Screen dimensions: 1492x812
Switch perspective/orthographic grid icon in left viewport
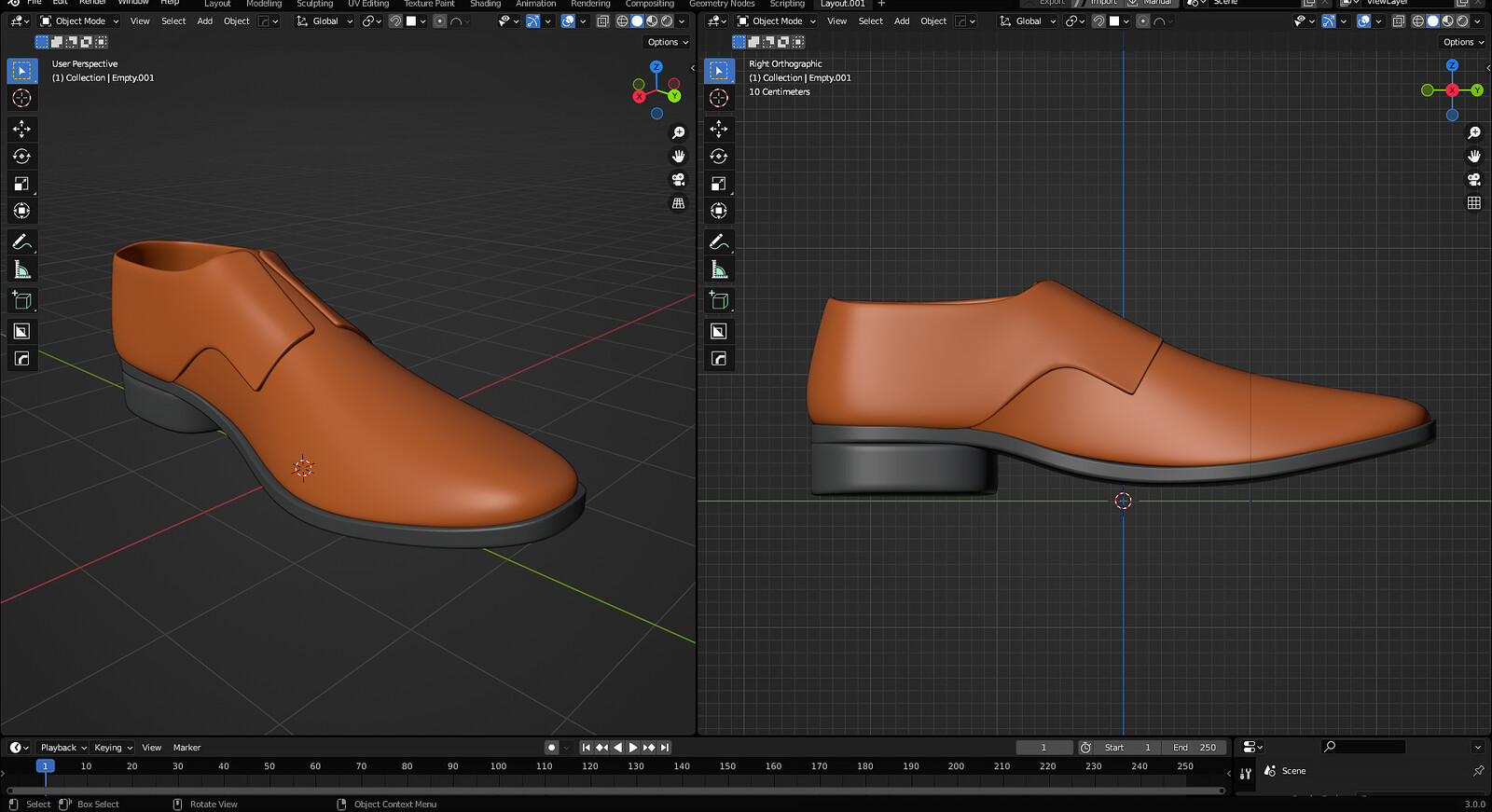click(x=679, y=203)
